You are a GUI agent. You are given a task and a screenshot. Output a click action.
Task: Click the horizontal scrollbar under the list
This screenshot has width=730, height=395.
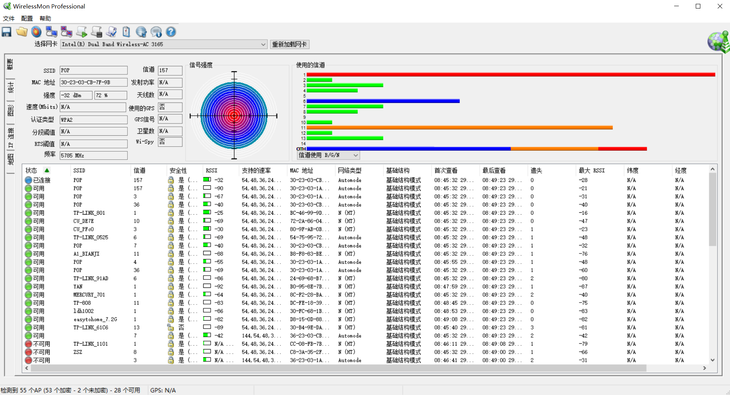tap(365, 368)
